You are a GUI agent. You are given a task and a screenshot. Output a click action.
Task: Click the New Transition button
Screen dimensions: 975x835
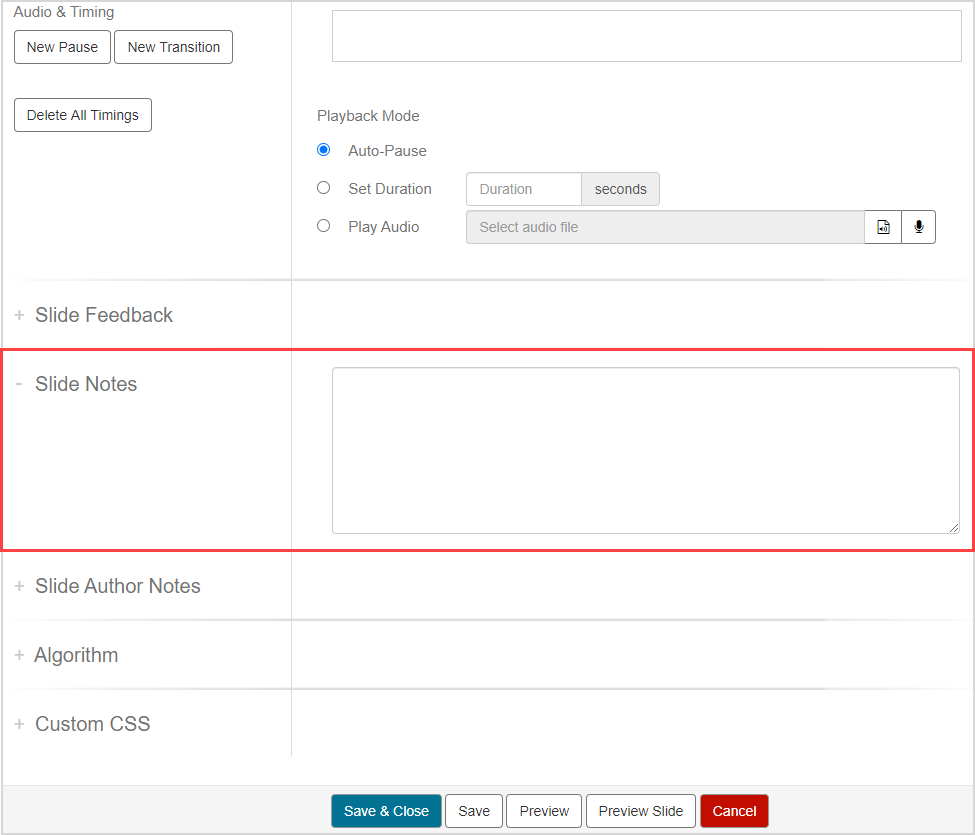coord(173,47)
